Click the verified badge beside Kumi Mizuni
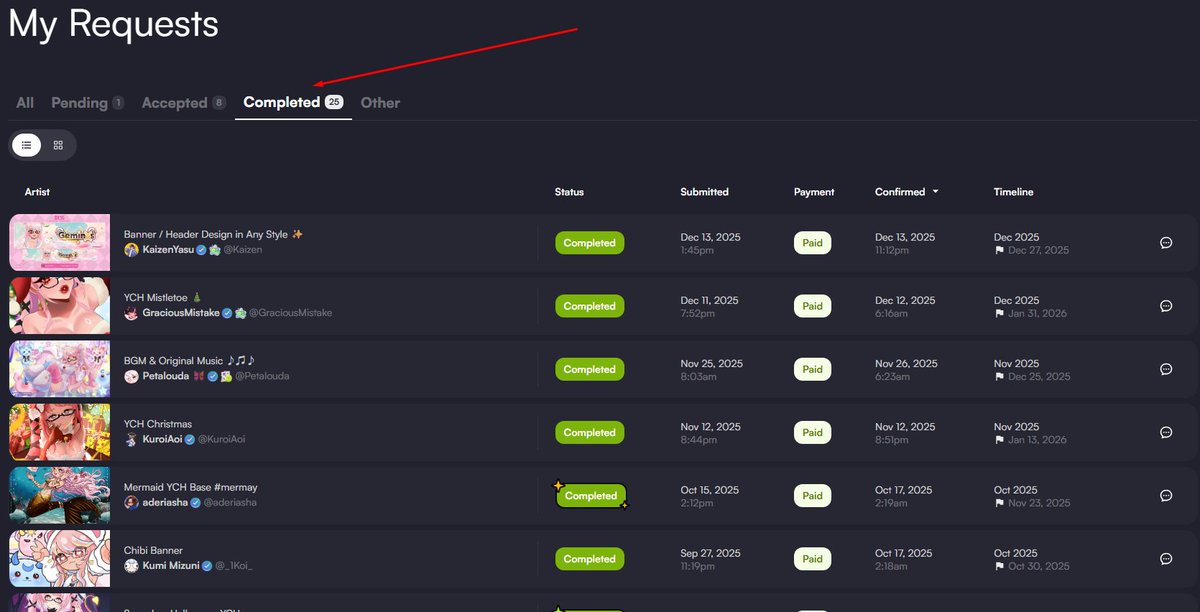Screen dimensions: 1200x612 click(x=208, y=565)
